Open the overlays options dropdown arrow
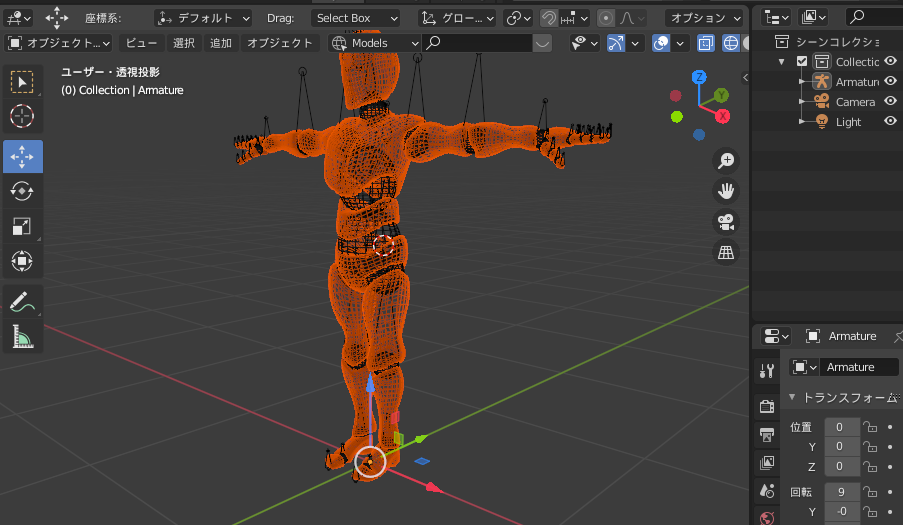The height and width of the screenshot is (525, 903). click(680, 43)
